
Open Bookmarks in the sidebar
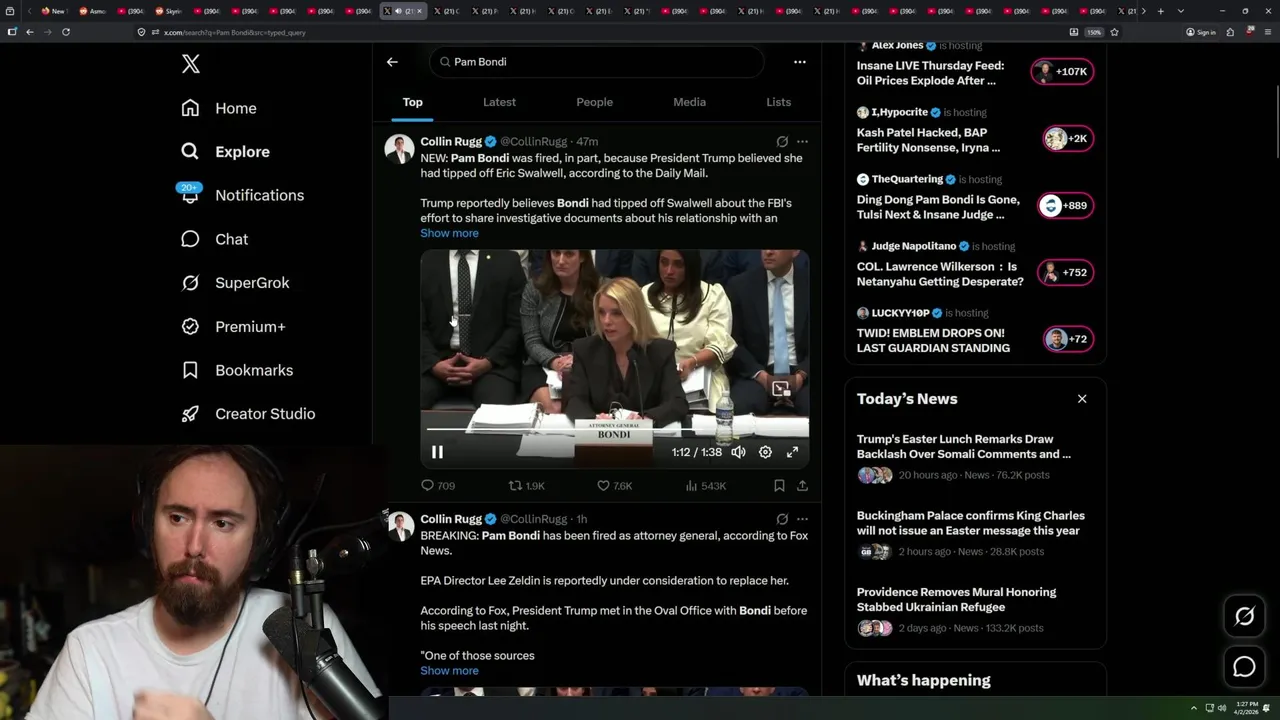coord(237,370)
